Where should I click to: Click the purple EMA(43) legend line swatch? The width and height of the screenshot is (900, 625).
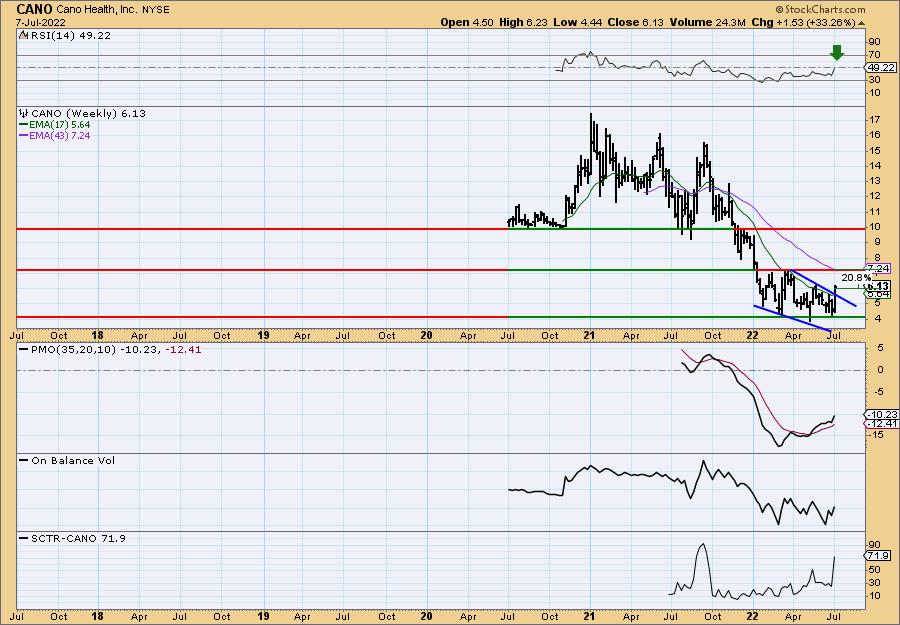coord(24,136)
